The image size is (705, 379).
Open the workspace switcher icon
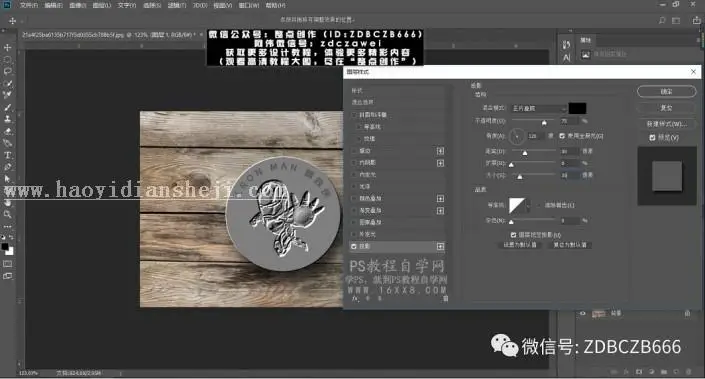676,21
